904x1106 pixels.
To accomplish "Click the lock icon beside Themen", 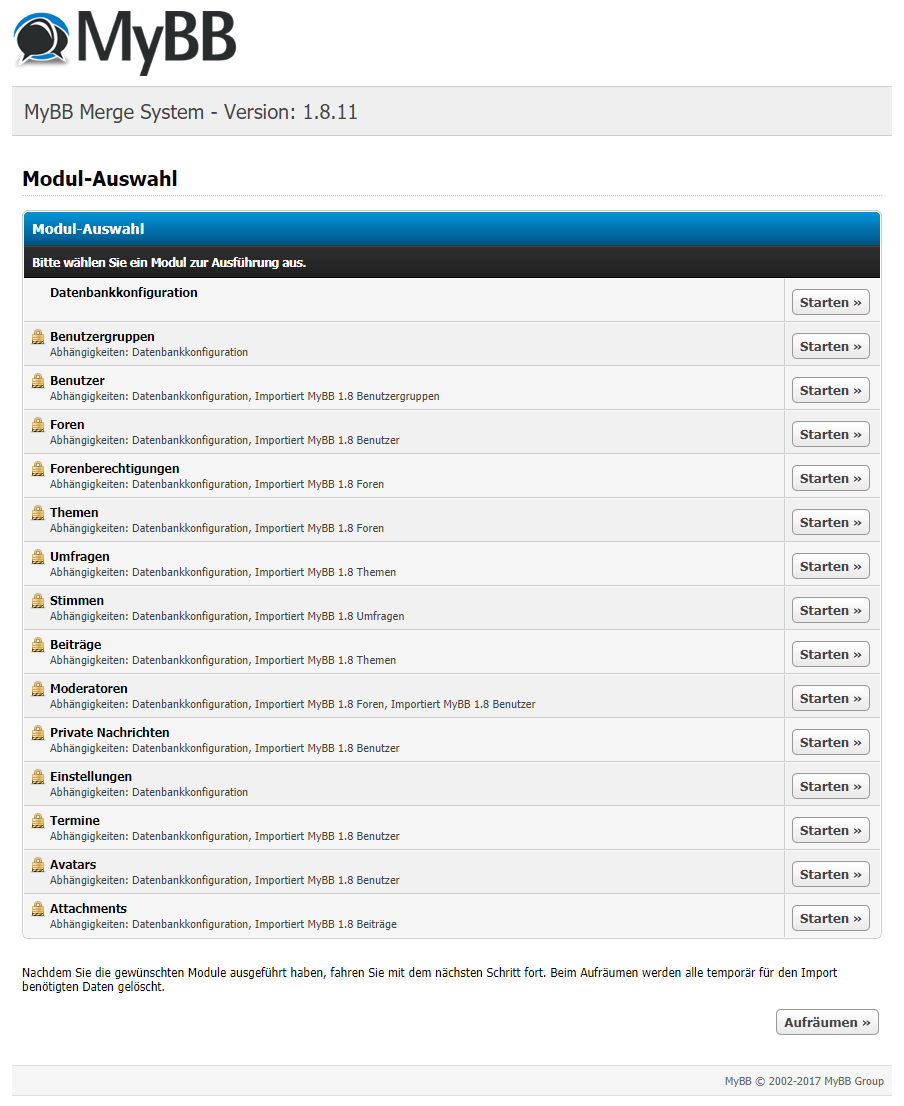I will [38, 513].
